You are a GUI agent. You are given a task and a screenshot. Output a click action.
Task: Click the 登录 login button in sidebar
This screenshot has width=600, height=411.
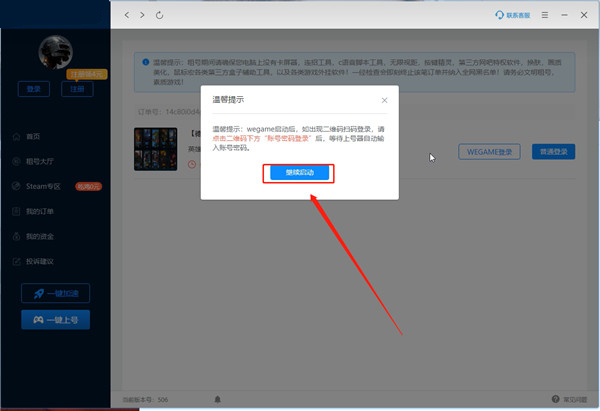tap(34, 89)
